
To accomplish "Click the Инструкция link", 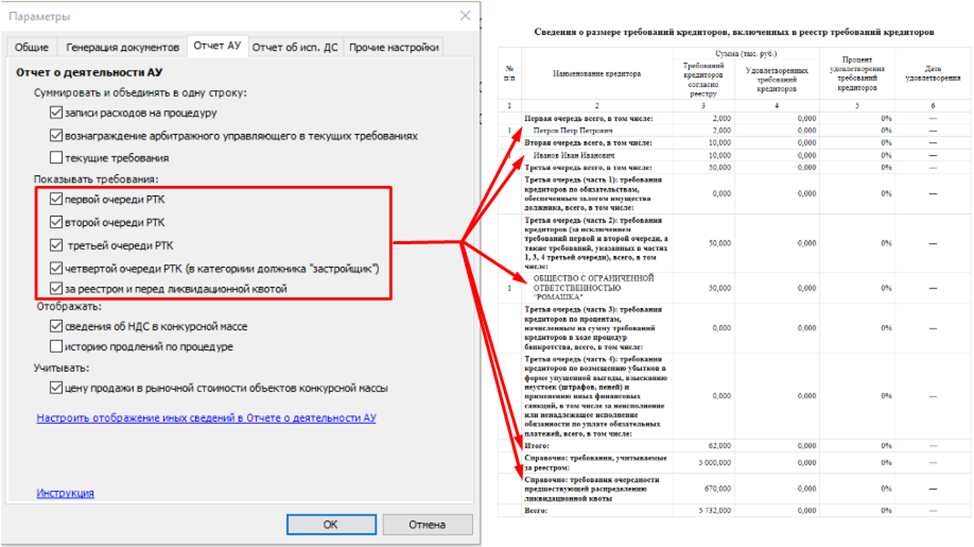I will (x=65, y=493).
